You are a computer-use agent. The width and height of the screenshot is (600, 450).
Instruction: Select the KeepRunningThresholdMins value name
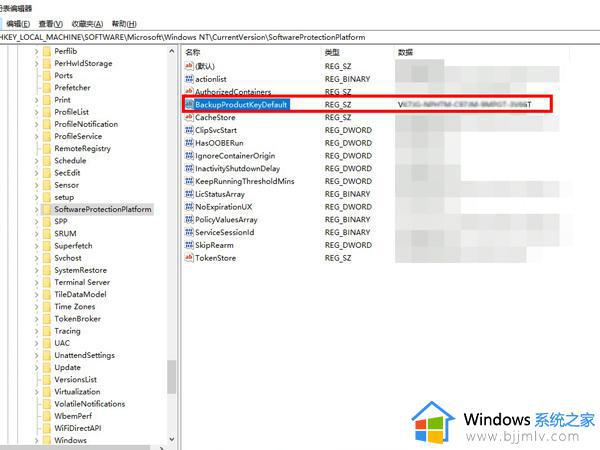245,181
